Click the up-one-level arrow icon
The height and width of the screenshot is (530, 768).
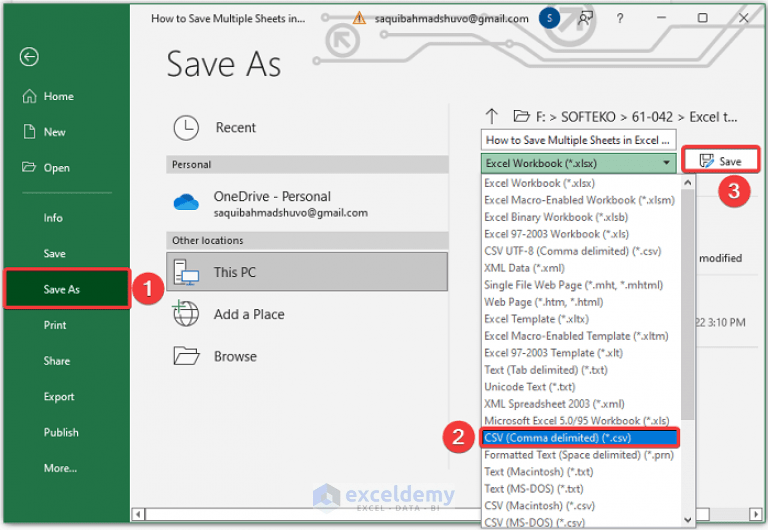[491, 117]
